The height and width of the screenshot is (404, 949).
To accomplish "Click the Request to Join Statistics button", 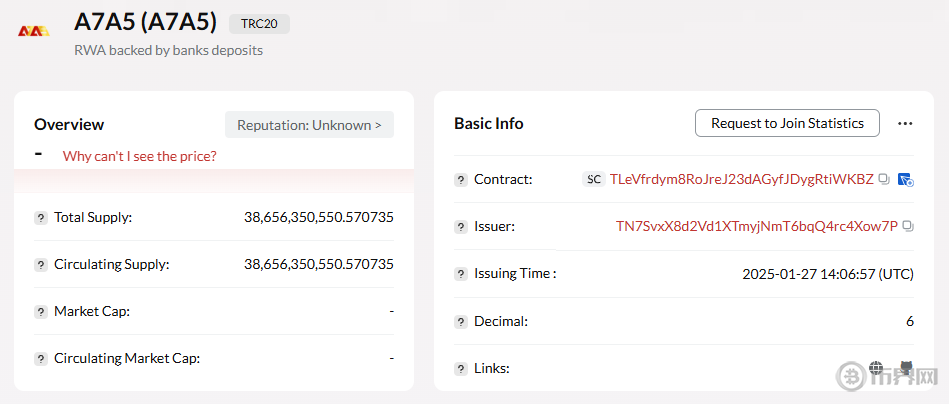I will pos(787,123).
